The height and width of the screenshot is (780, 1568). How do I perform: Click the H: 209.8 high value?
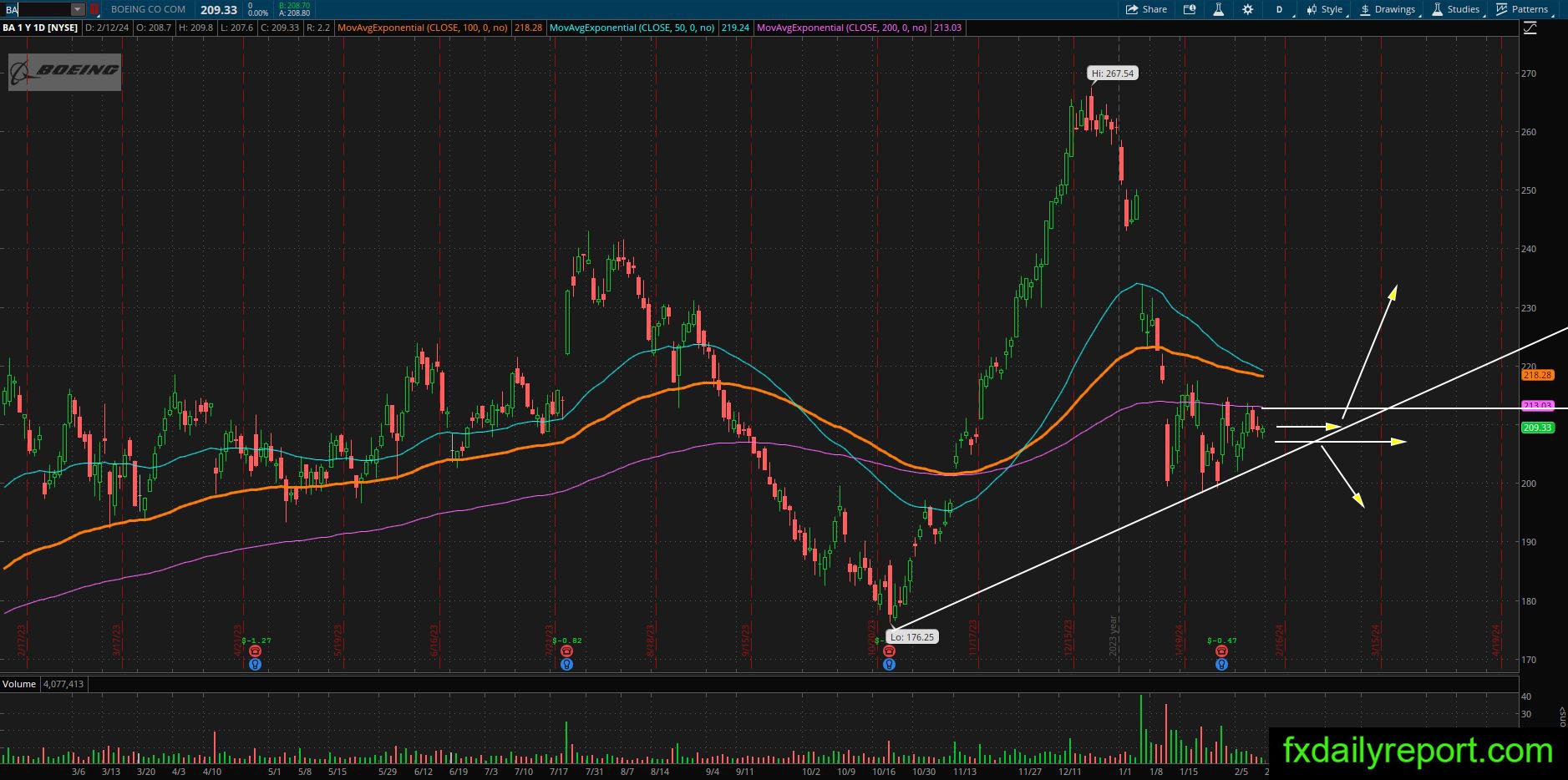[x=195, y=28]
